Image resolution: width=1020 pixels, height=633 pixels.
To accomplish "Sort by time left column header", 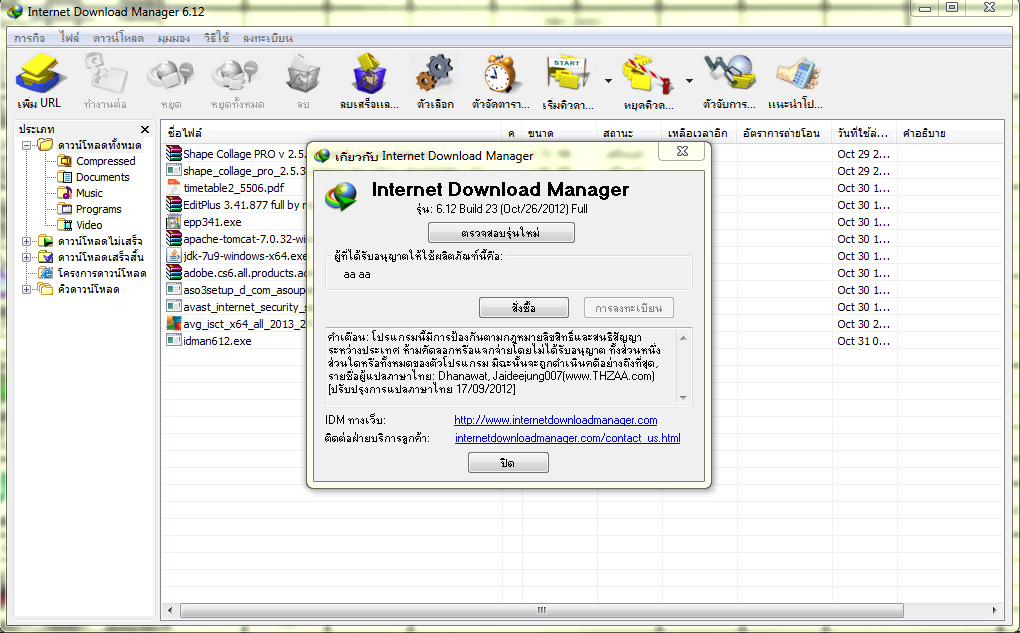I will tap(699, 133).
